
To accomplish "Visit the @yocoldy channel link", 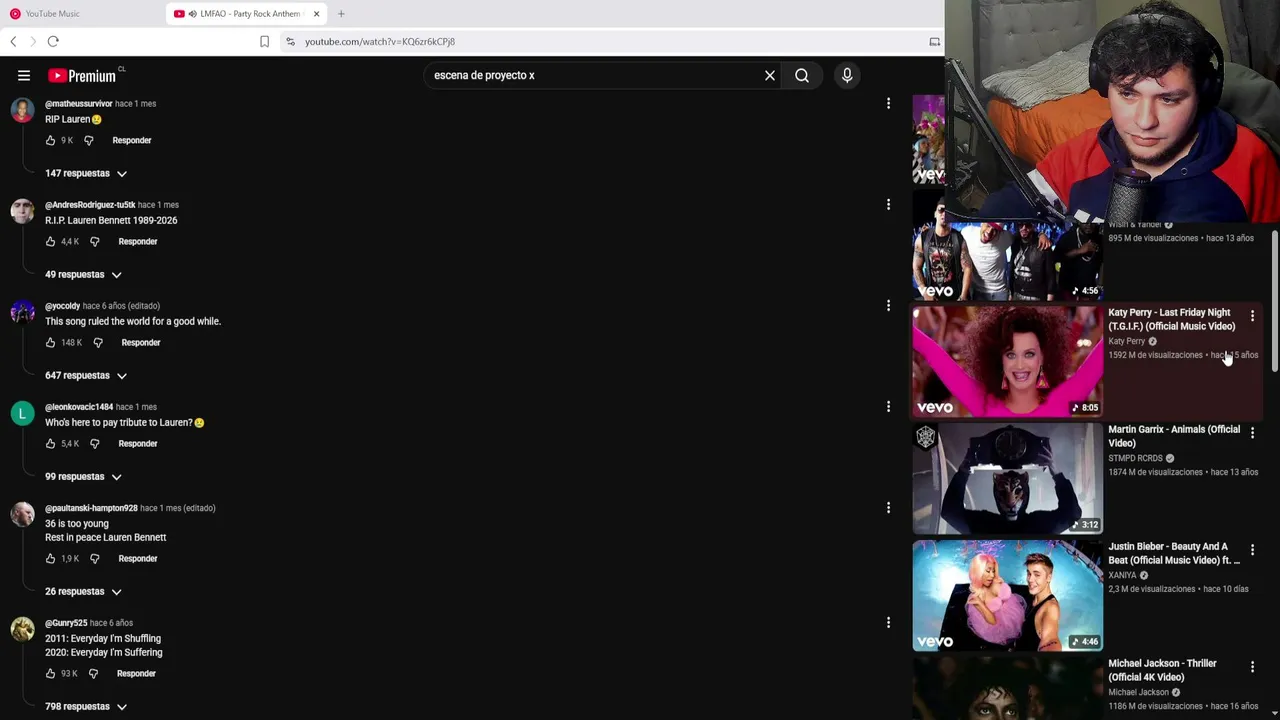I will coord(62,306).
